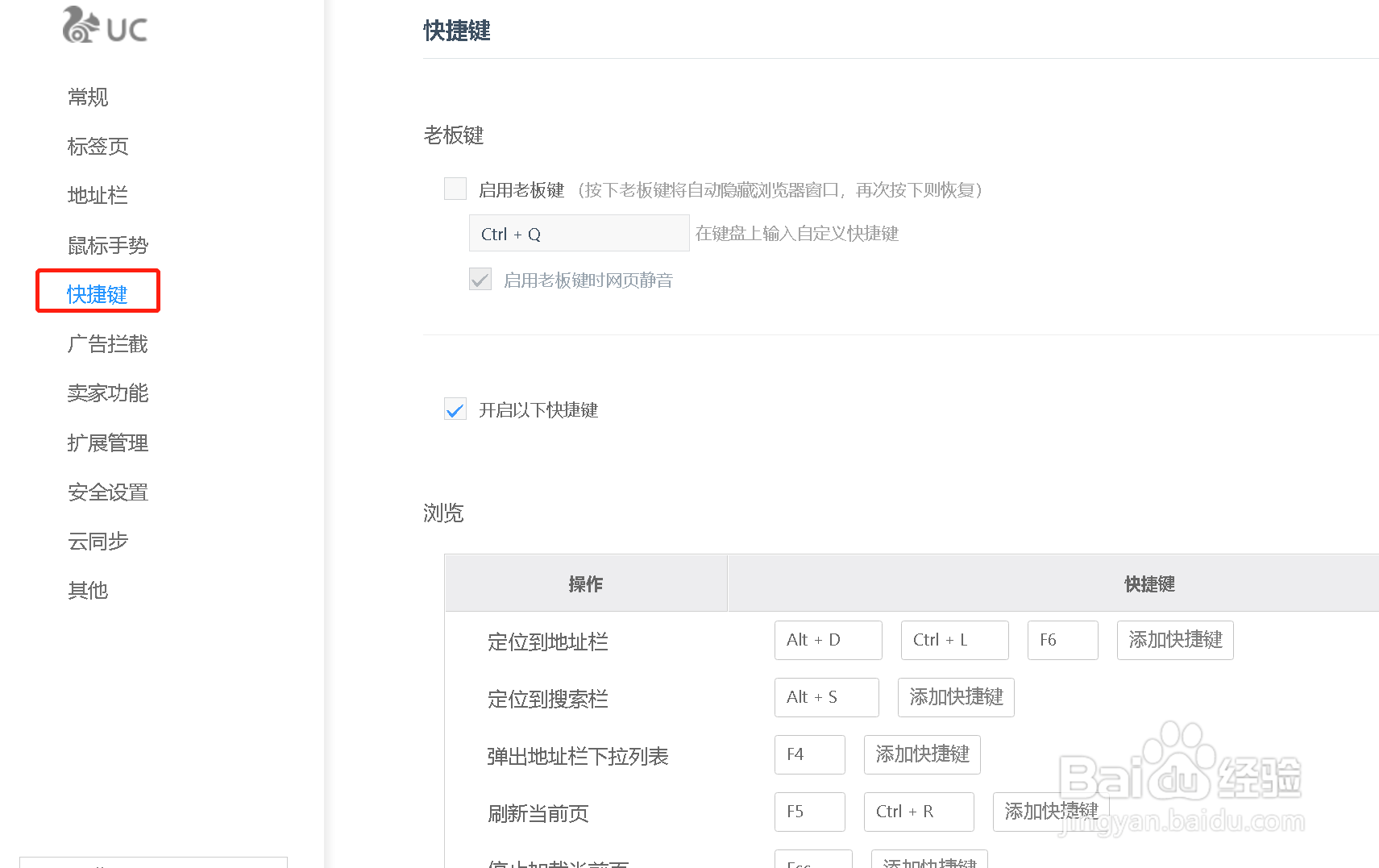Screen dimensions: 1379x868
Task: Click the Ctrl + R shortcut button
Action: 918,812
